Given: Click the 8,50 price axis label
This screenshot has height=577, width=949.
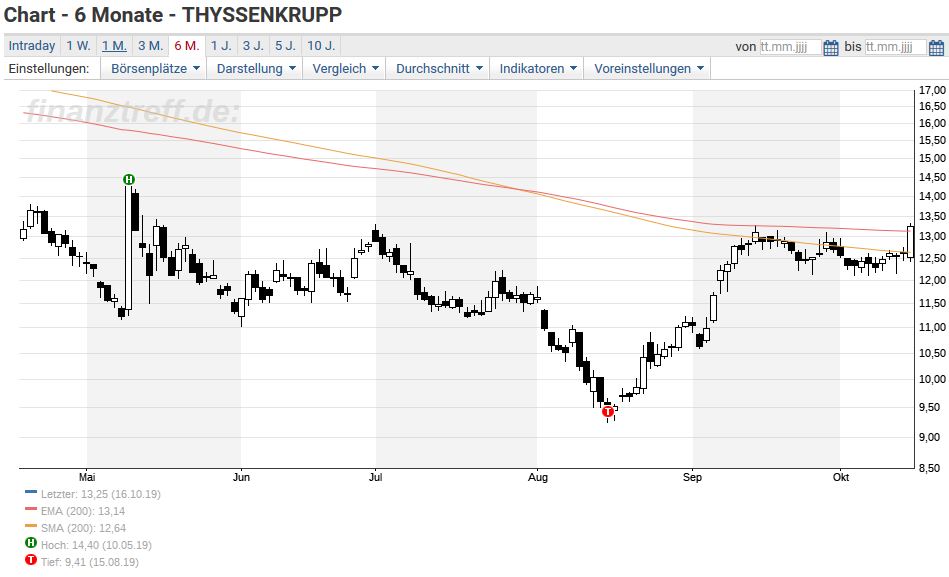Looking at the screenshot, I should 932,468.
